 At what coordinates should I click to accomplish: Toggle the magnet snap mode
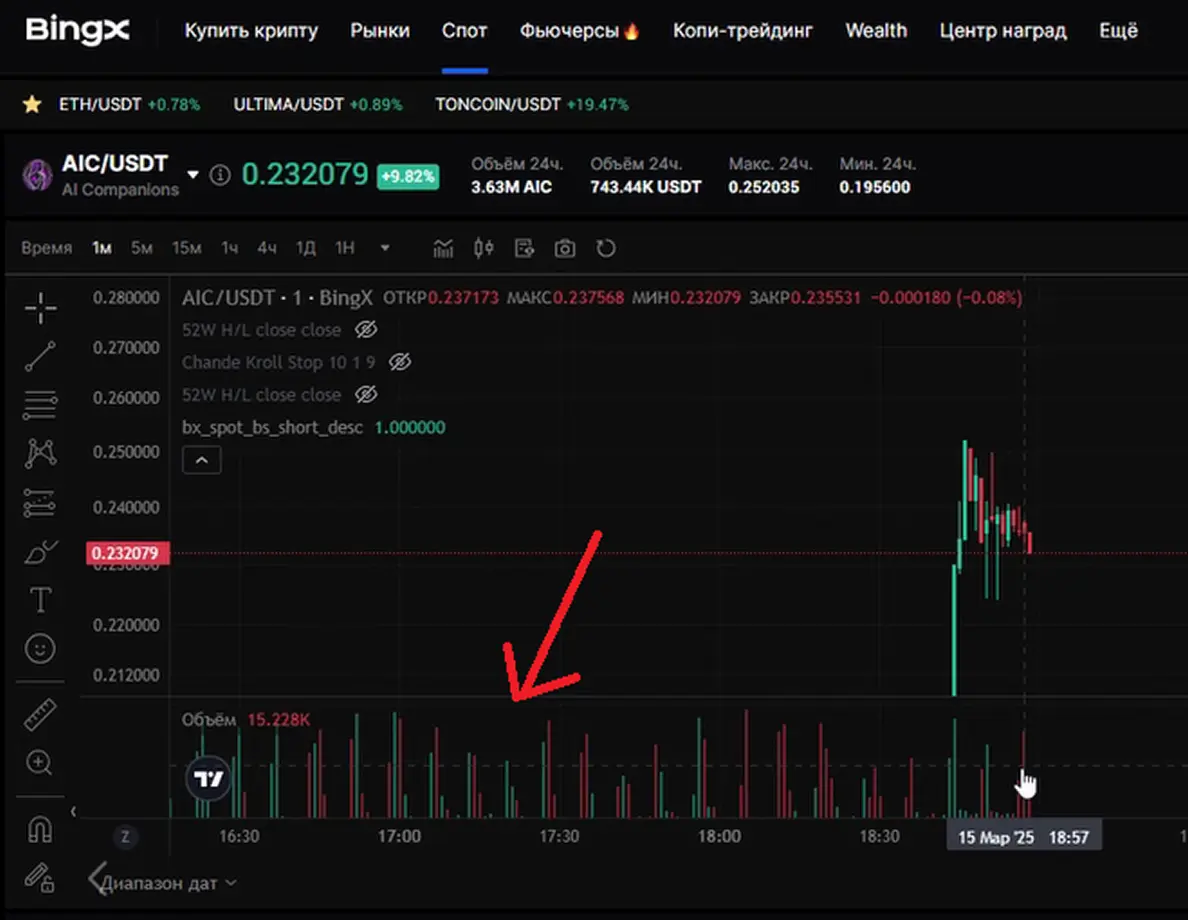coord(40,830)
